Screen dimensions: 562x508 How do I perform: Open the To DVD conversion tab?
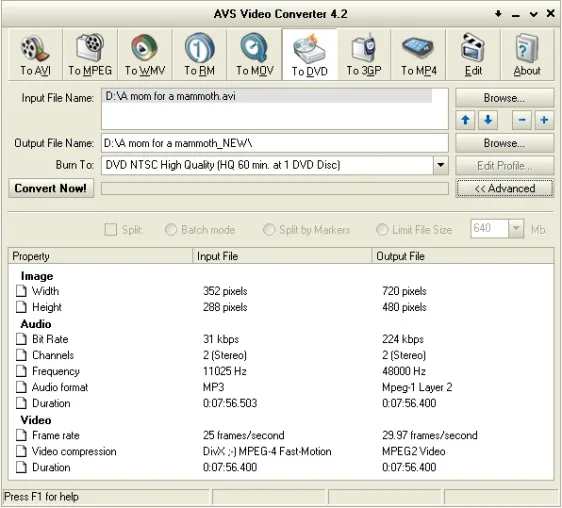310,54
